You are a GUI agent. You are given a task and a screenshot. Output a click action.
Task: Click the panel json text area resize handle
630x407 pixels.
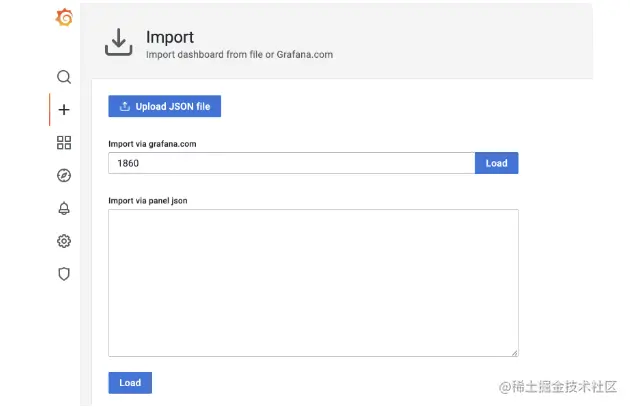click(x=514, y=352)
